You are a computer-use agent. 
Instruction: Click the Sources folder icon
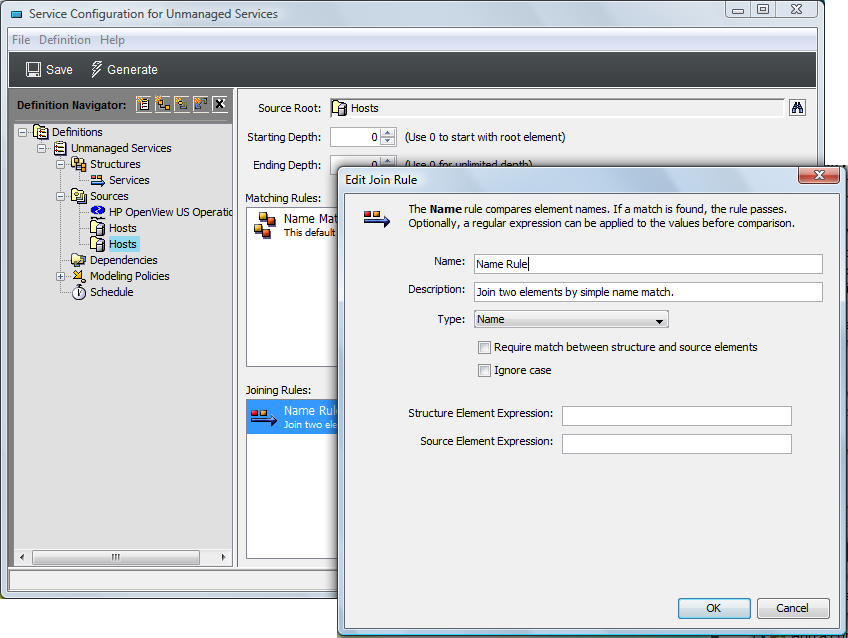[79, 196]
